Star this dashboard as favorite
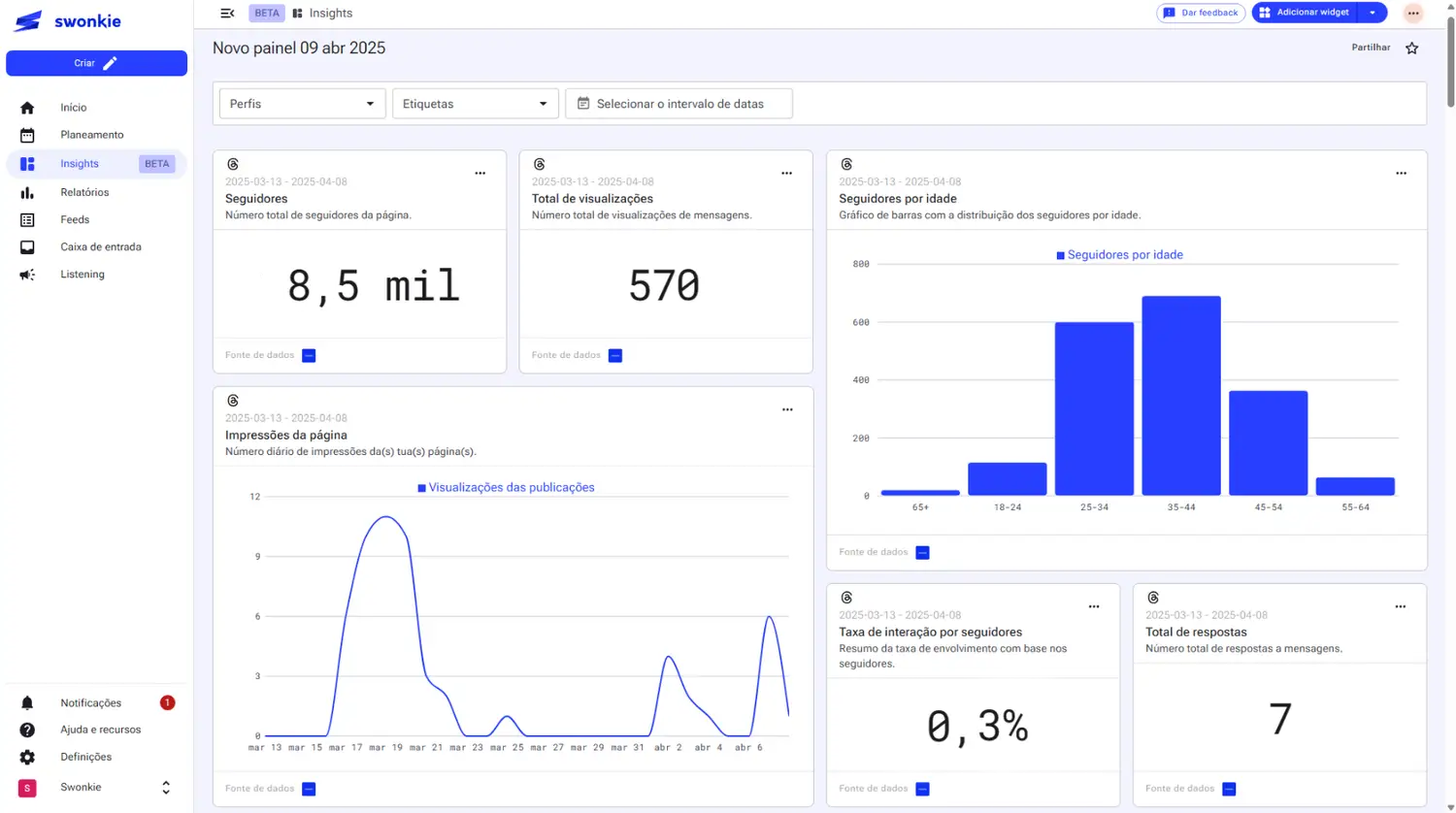The width and height of the screenshot is (1456, 813). tap(1411, 49)
